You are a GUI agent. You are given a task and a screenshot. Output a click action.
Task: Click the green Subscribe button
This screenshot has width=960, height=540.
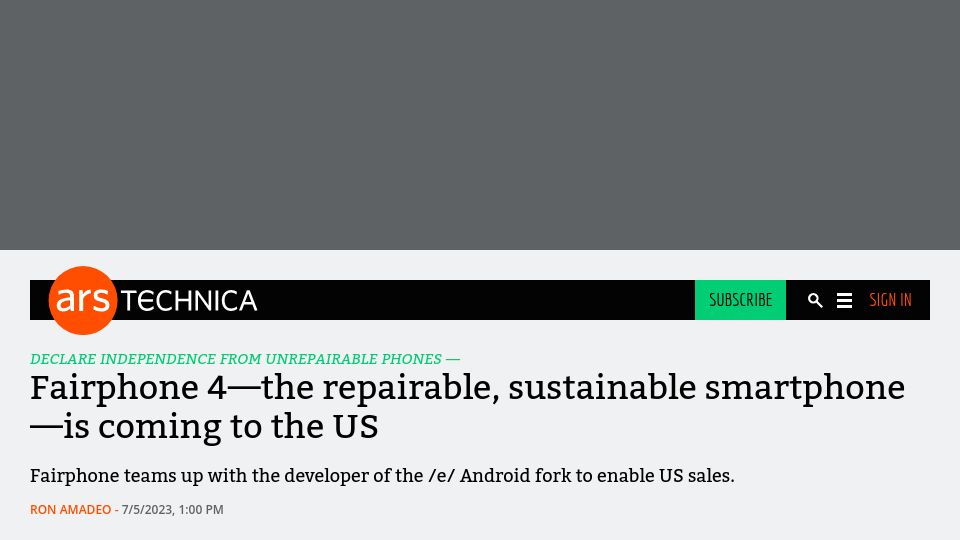click(740, 300)
